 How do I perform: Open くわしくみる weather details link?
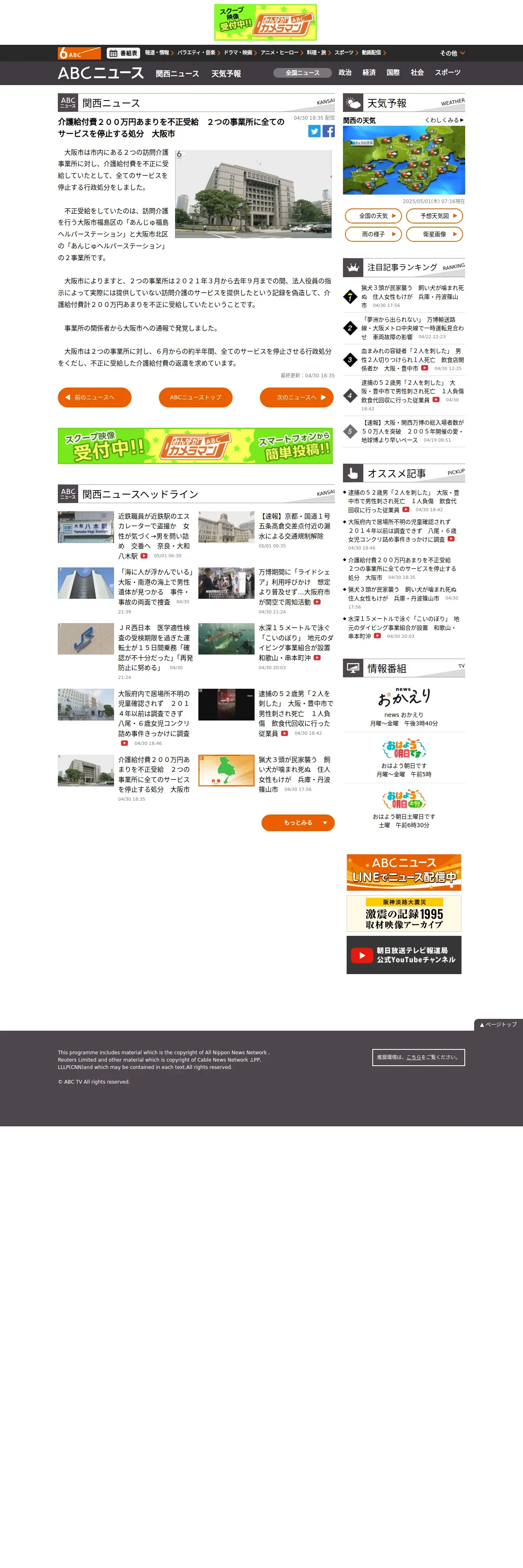[x=444, y=120]
